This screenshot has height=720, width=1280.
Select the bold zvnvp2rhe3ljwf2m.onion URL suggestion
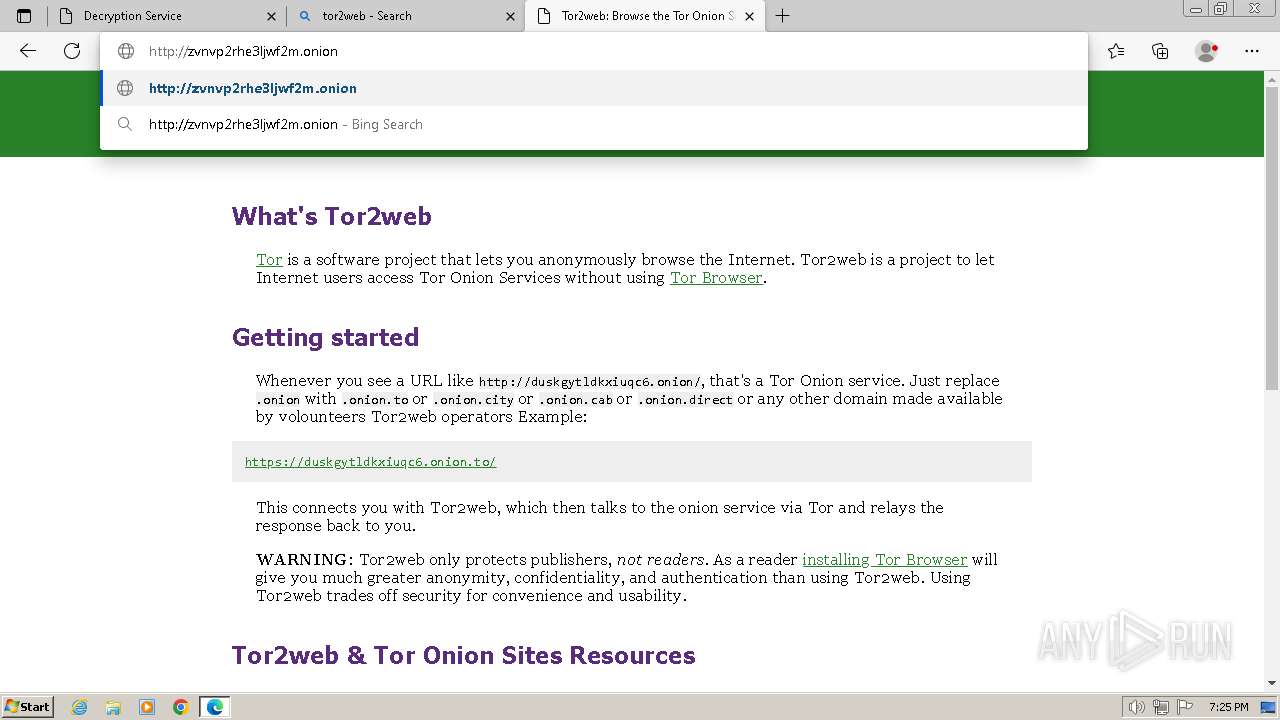click(594, 88)
